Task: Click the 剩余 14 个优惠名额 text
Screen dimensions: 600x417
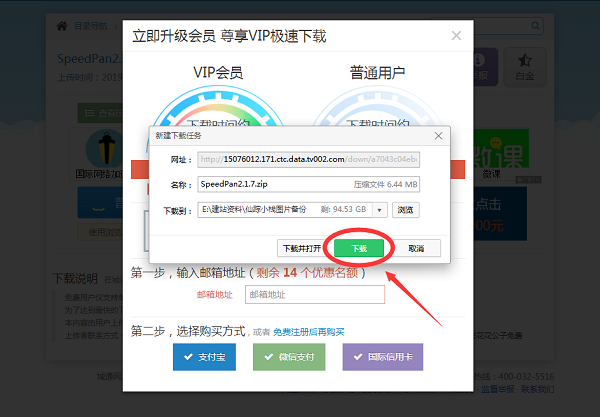Action: (x=307, y=273)
